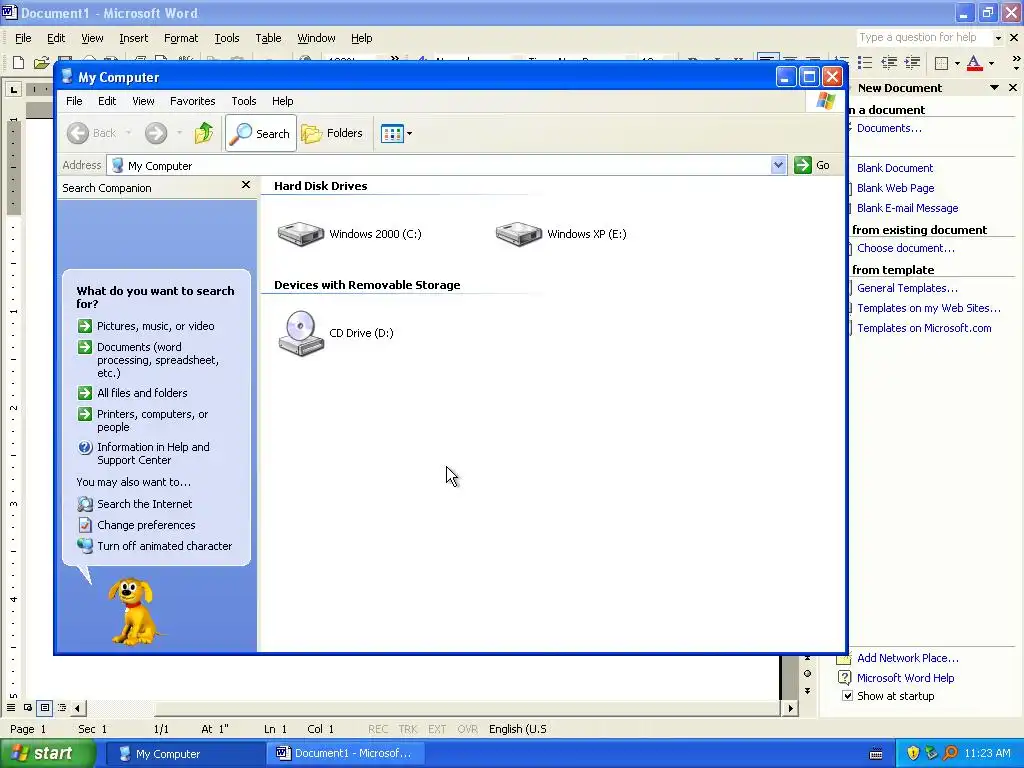Open the New Document task pane dropdown

pos(994,88)
